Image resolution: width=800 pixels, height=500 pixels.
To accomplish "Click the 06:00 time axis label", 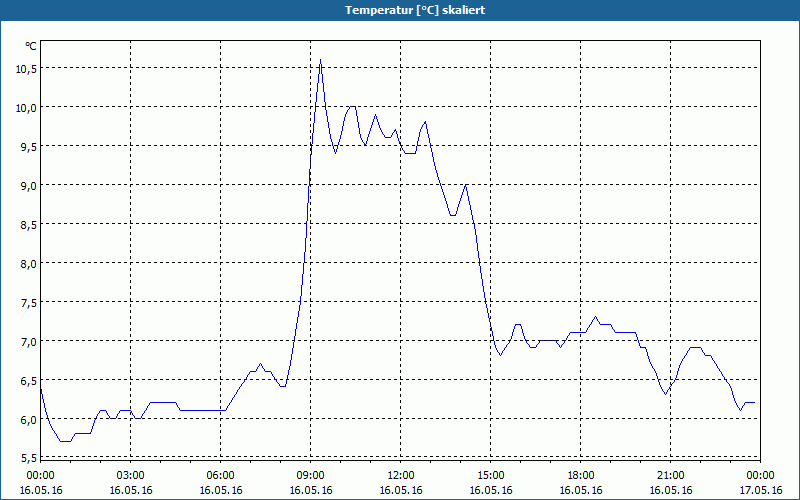I will pos(220,476).
